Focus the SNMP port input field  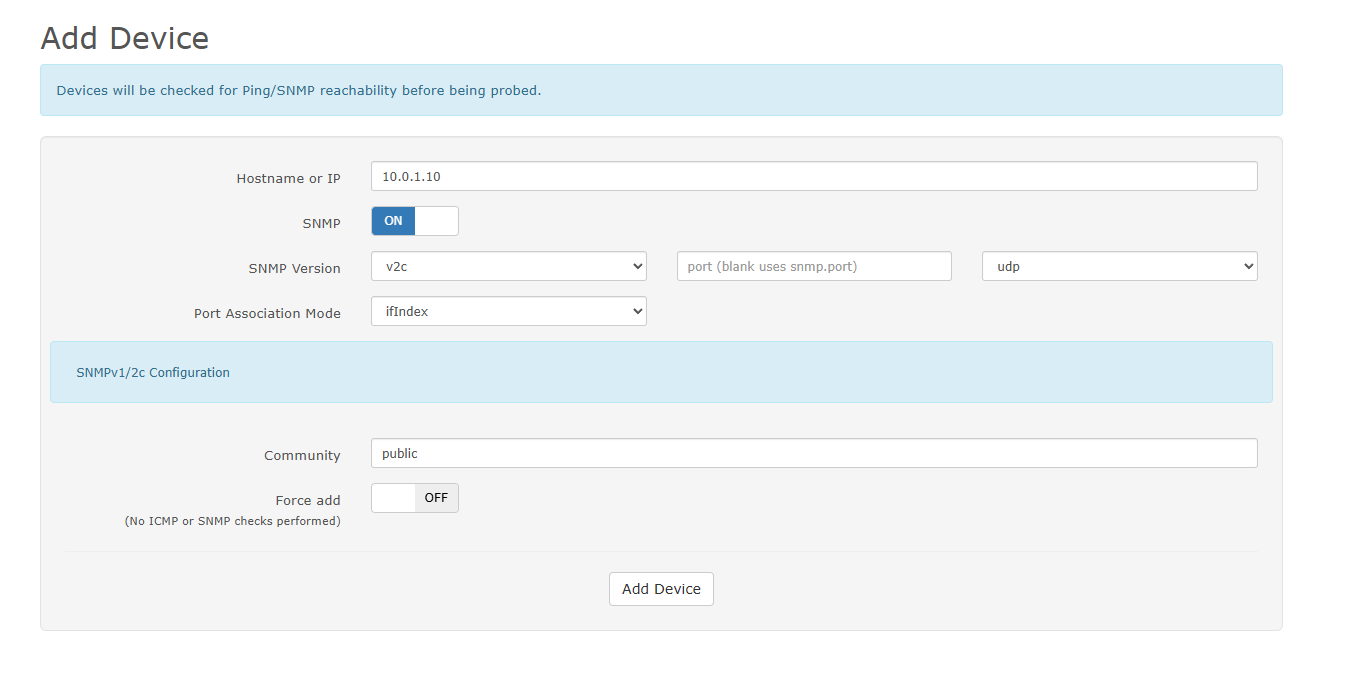click(x=814, y=267)
